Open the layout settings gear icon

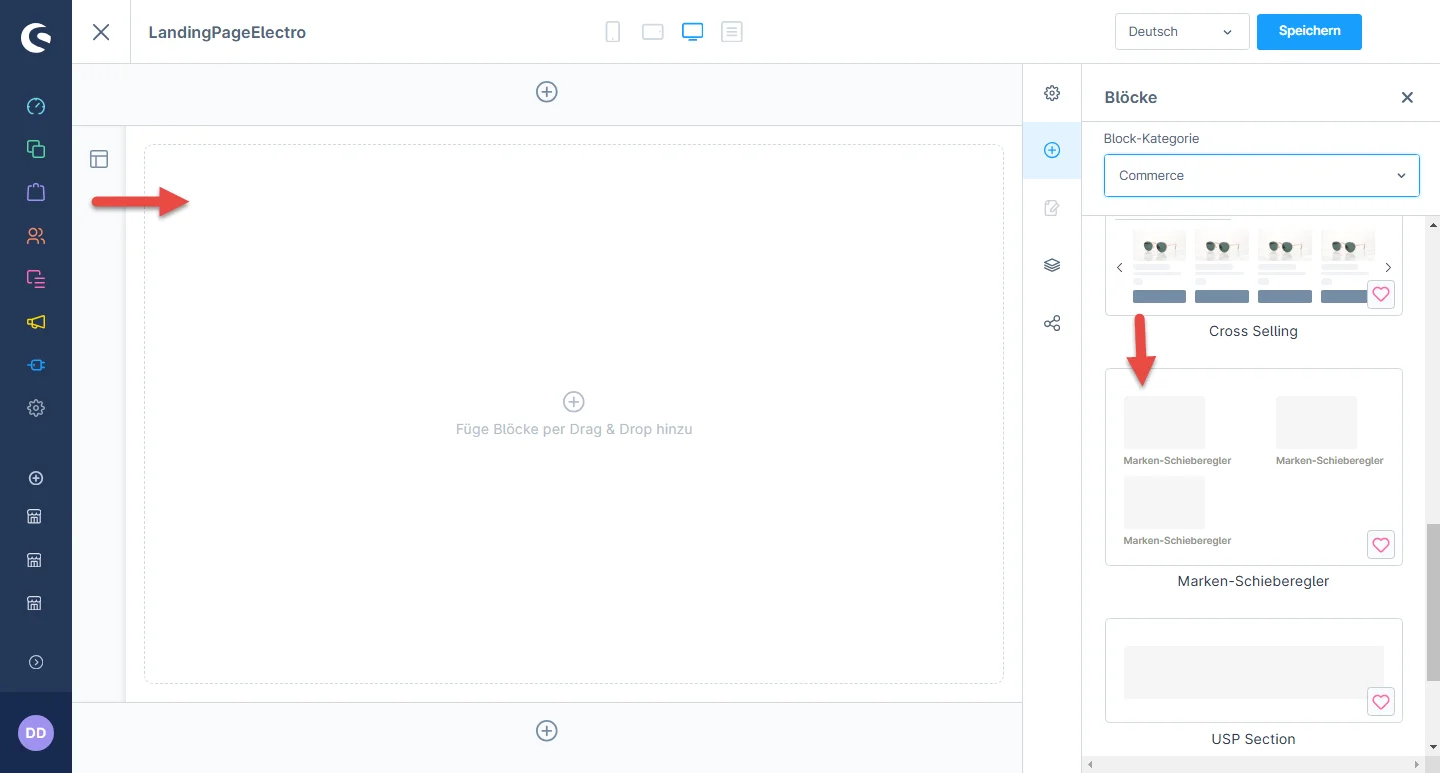(x=1052, y=93)
